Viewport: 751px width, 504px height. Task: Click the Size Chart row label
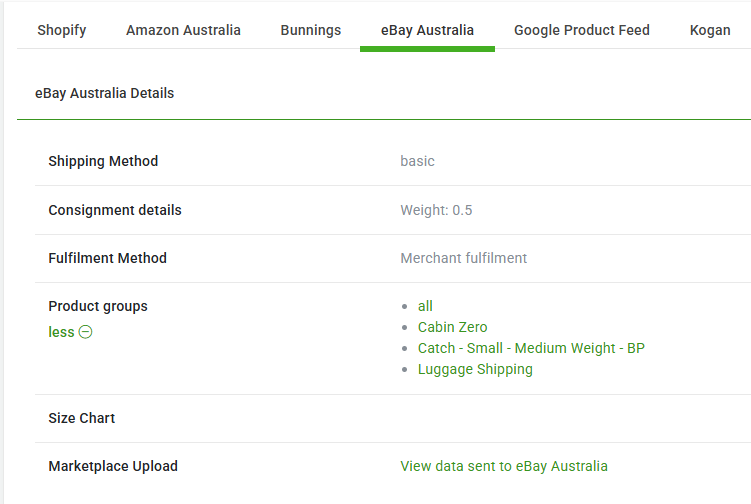[82, 418]
